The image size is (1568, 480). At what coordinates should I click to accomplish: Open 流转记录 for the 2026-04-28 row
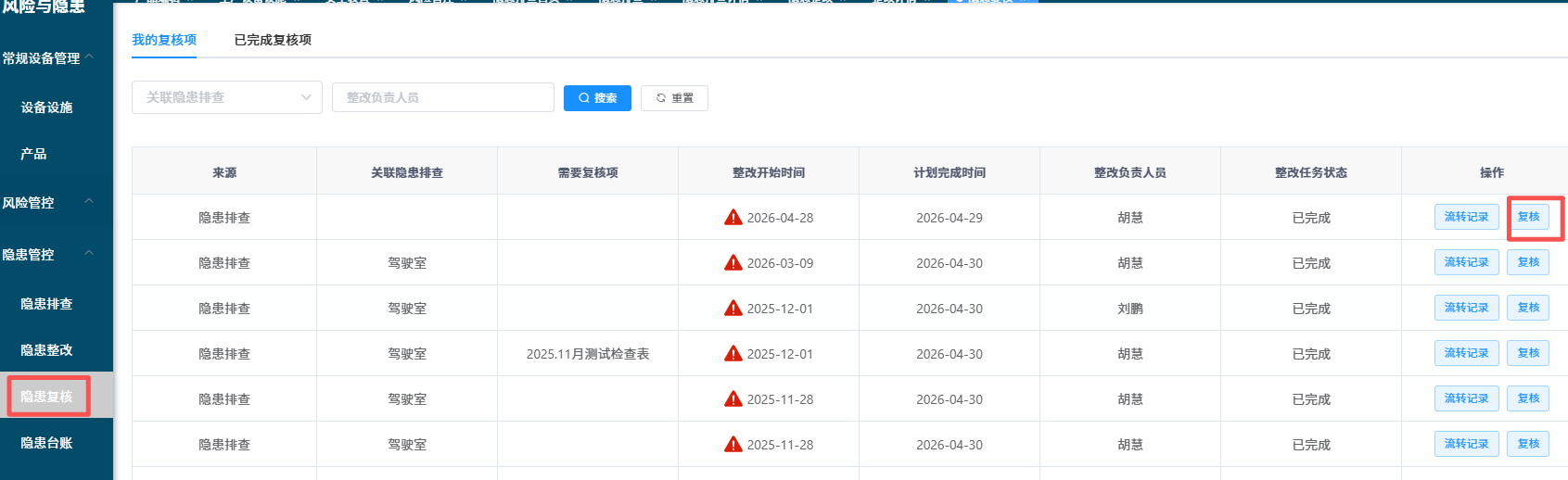[x=1466, y=217]
